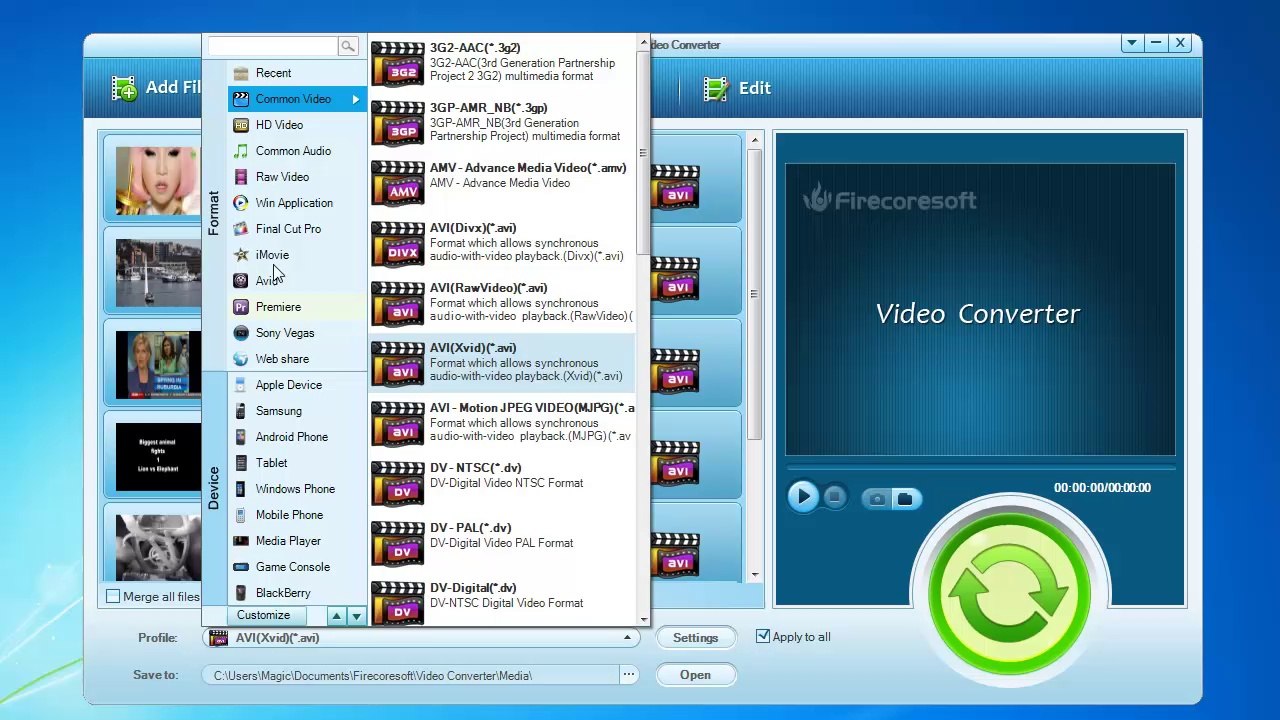1280x720 pixels.
Task: Click the Win Application category icon
Action: coord(240,203)
